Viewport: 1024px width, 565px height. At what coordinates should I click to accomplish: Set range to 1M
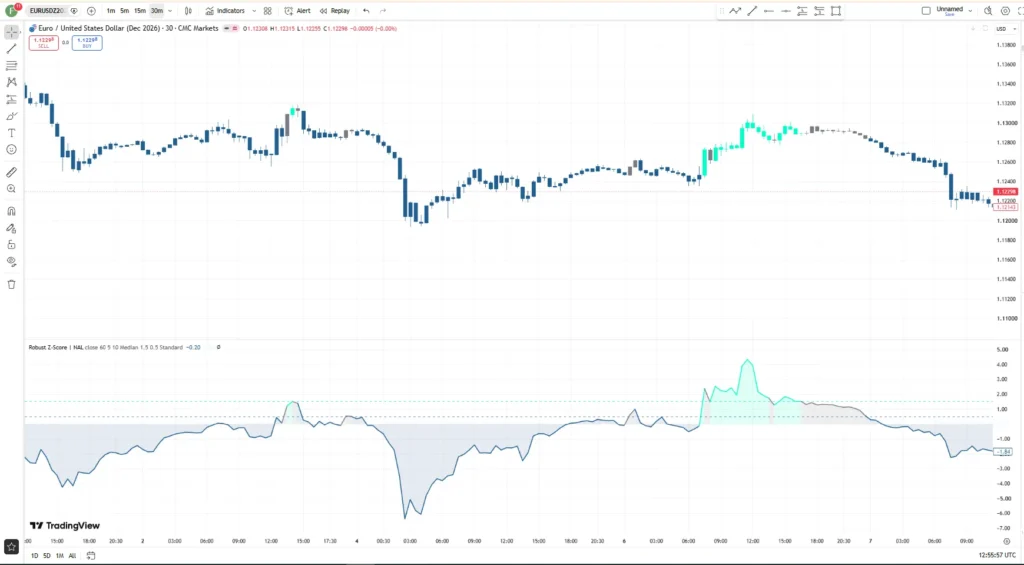click(59, 556)
